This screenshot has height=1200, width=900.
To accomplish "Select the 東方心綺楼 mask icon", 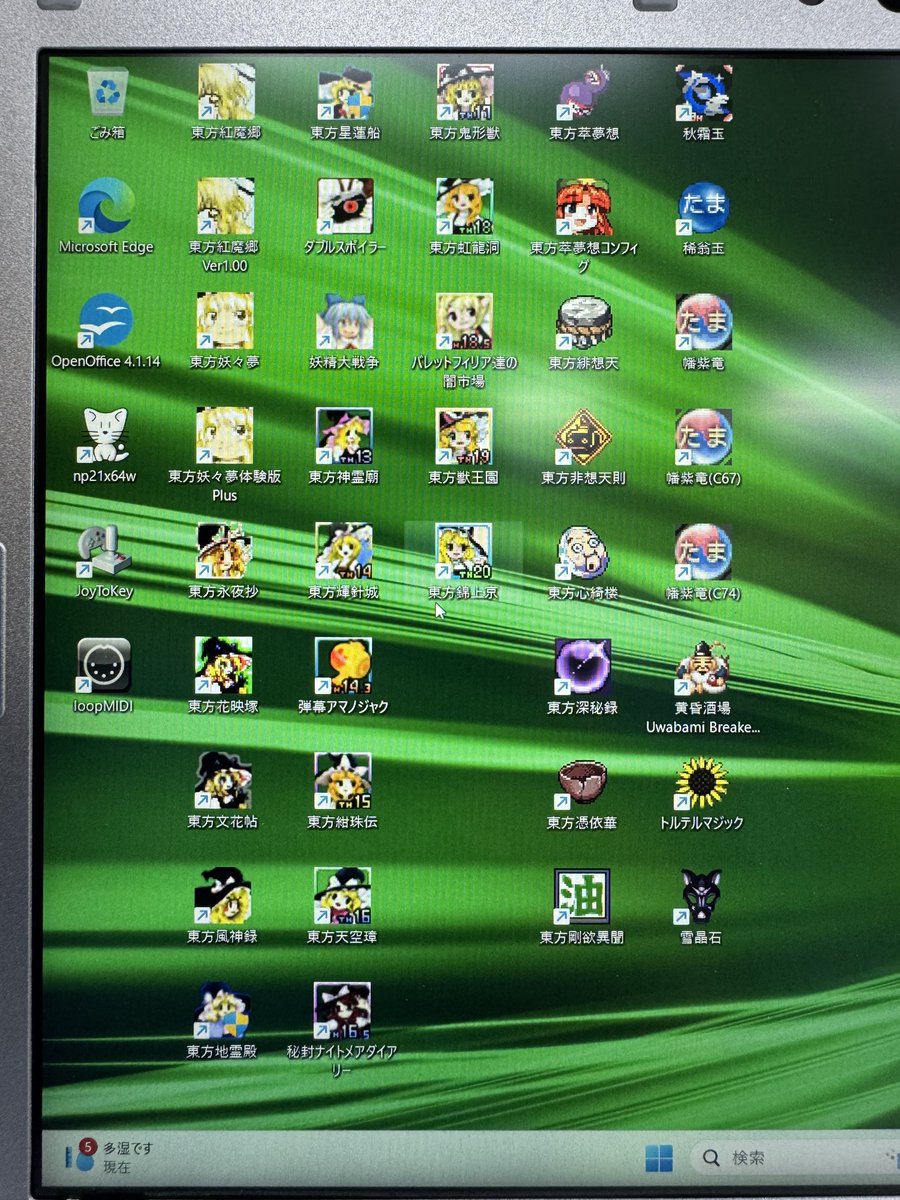I will [x=583, y=551].
